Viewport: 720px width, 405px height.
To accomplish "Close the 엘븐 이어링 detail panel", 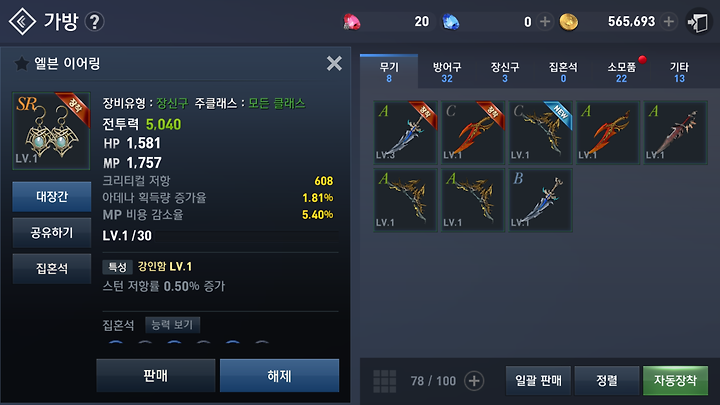I will tap(334, 63).
